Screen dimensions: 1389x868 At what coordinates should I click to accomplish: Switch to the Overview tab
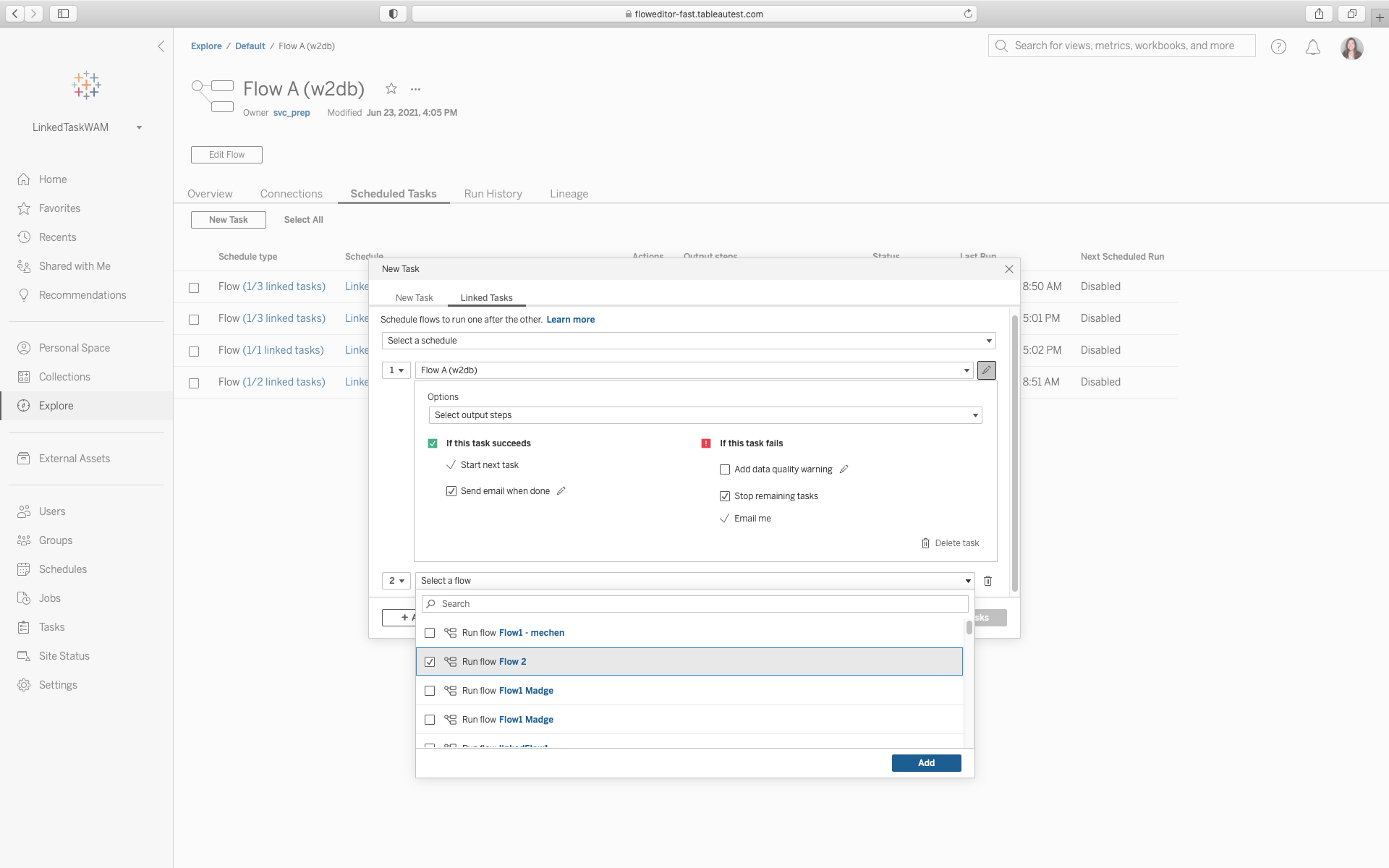(210, 194)
